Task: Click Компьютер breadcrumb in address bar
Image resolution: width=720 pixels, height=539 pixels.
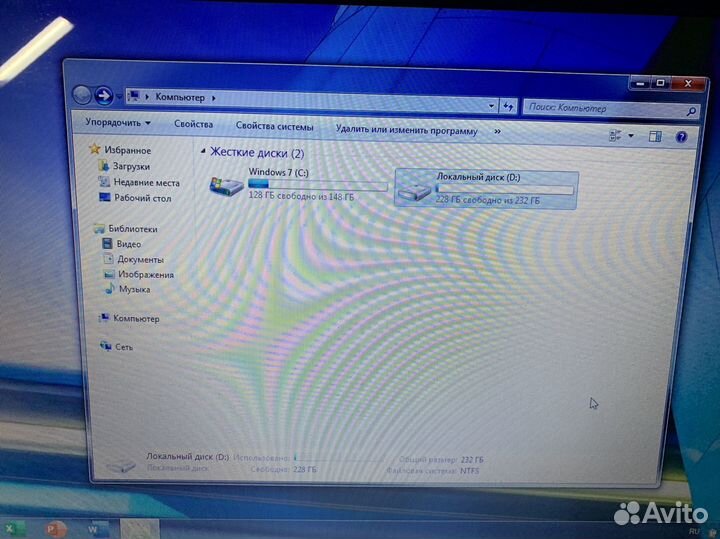Action: (x=180, y=97)
